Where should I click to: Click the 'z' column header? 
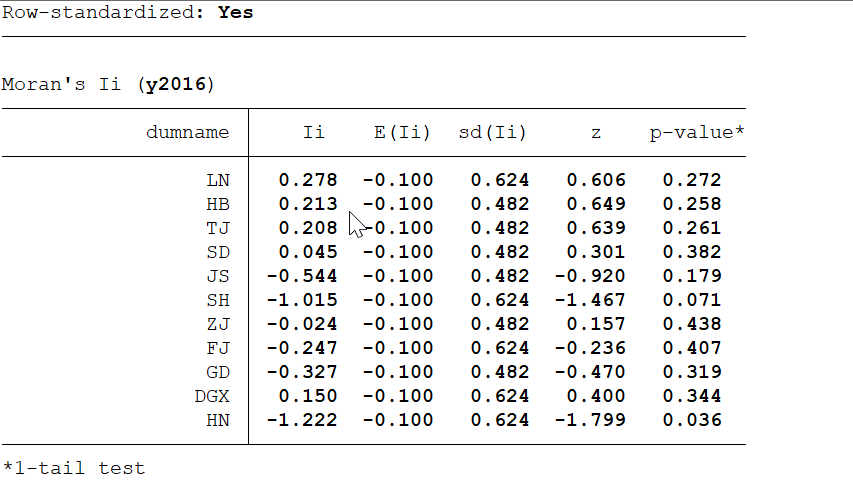(596, 132)
